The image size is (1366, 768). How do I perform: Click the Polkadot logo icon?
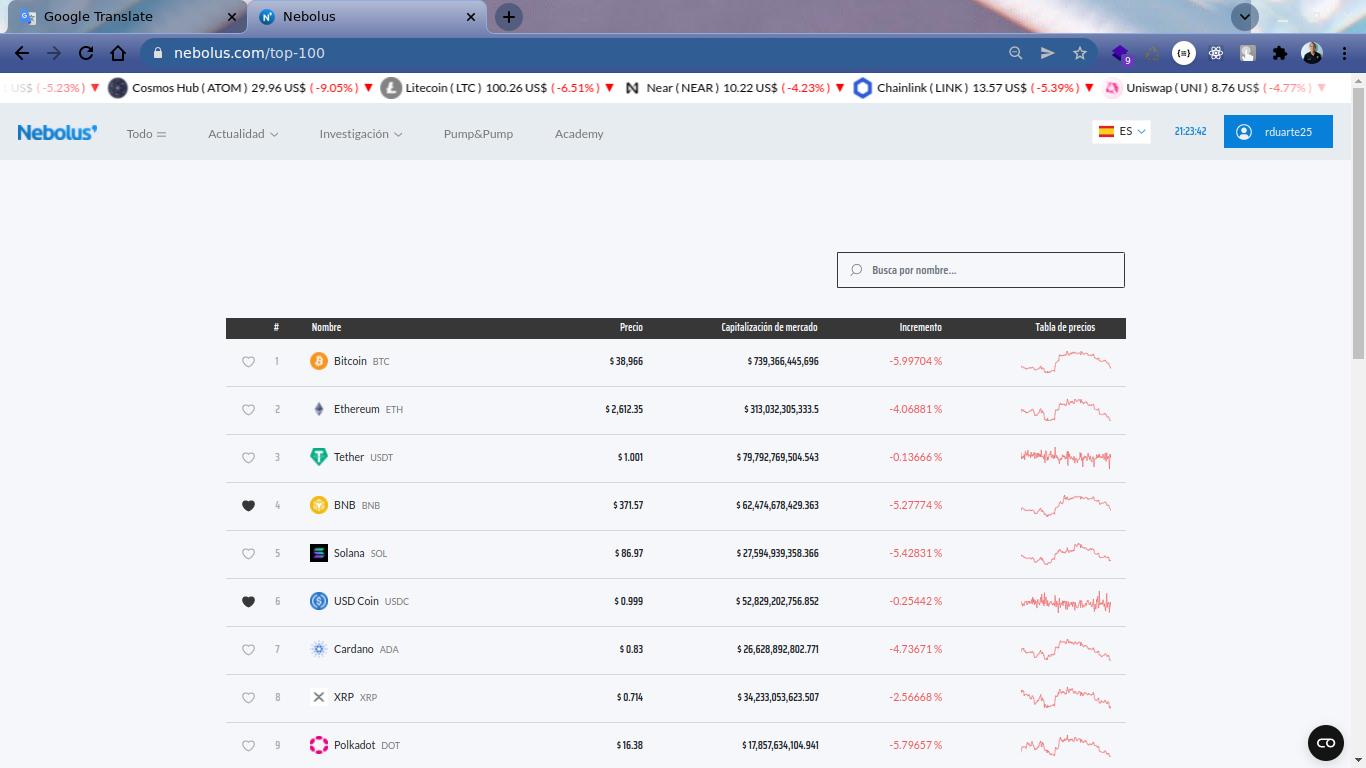click(319, 745)
